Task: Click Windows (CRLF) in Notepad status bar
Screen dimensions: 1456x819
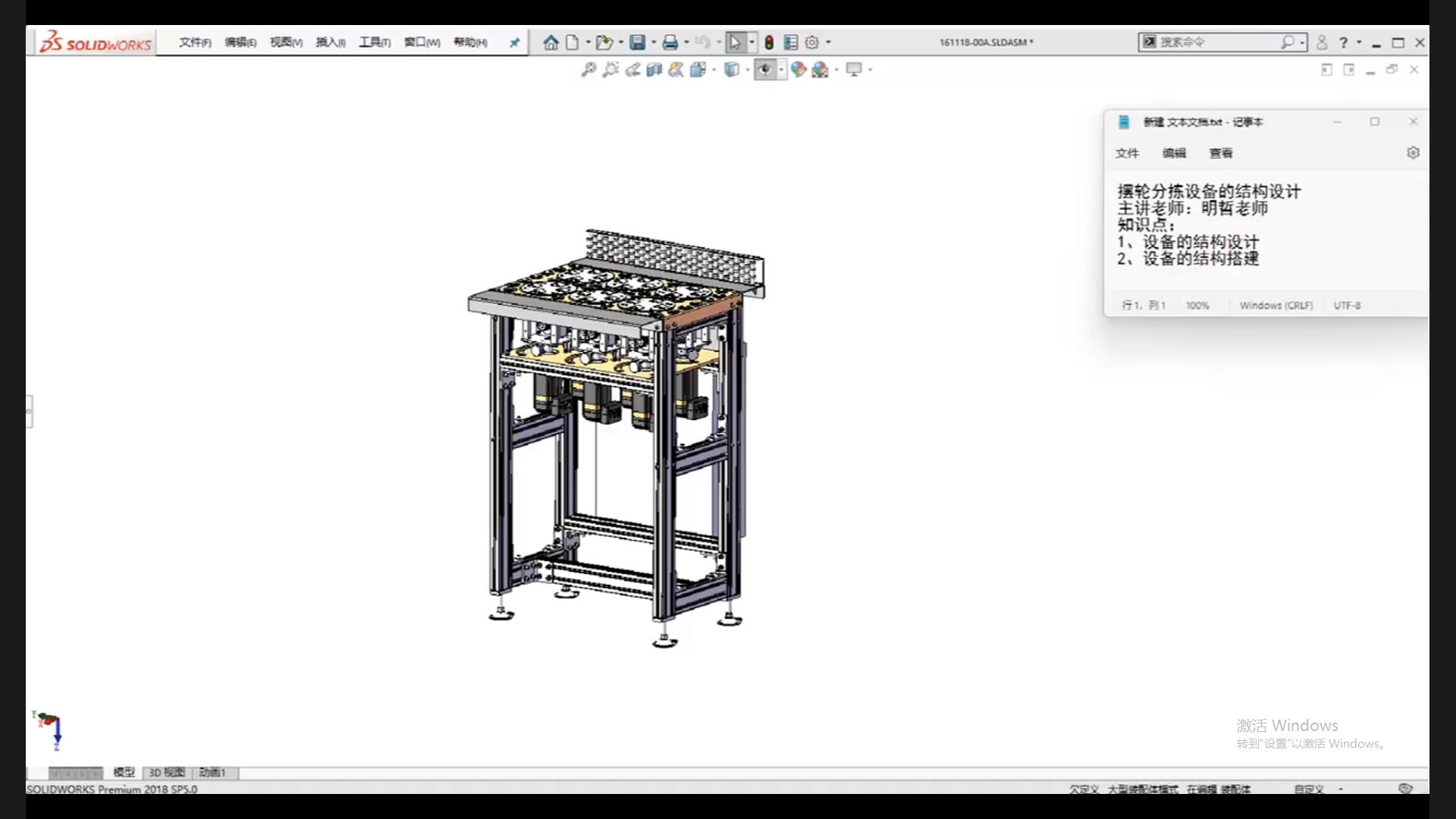Action: pos(1276,306)
